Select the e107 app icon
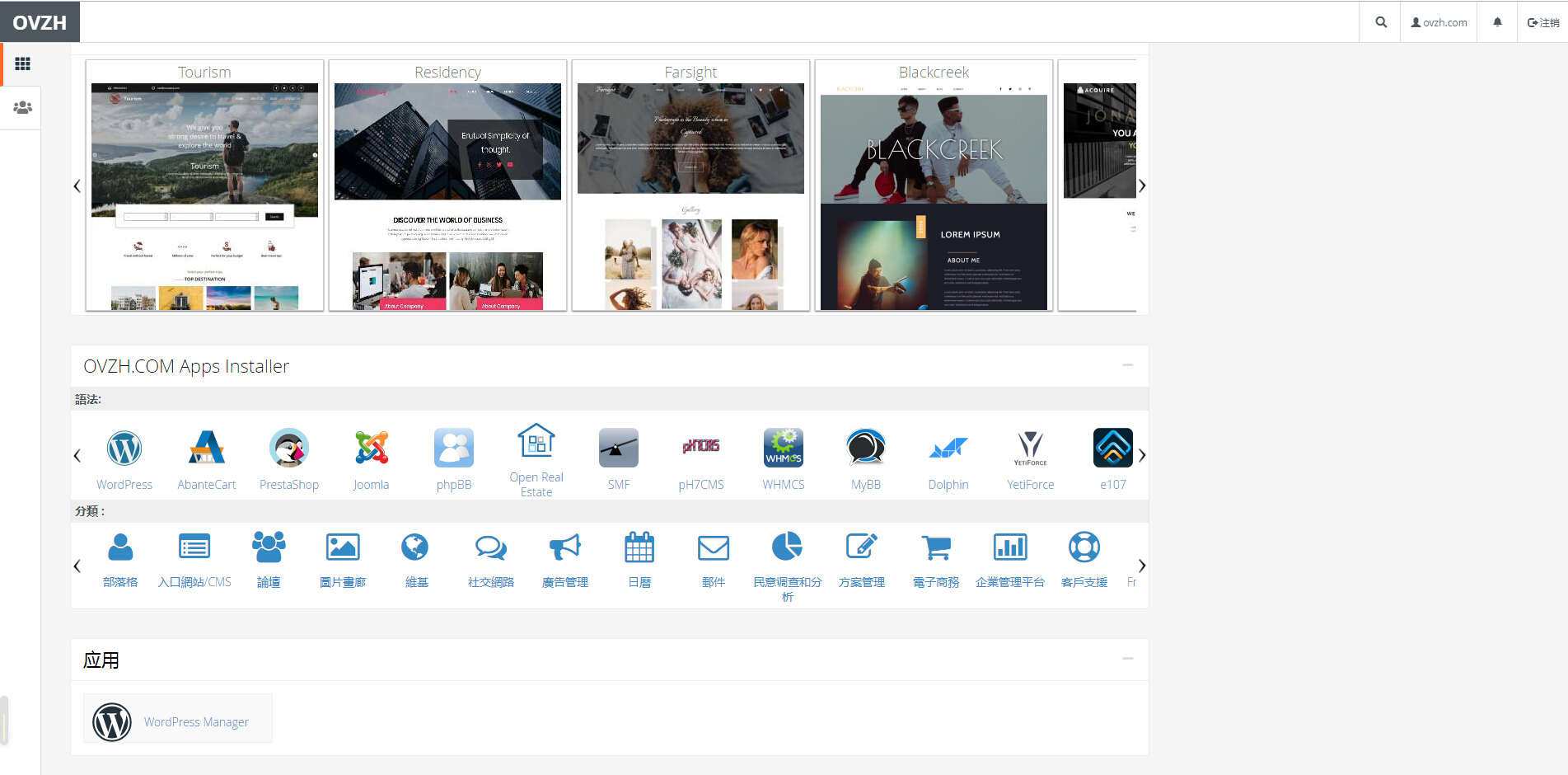Image resolution: width=1568 pixels, height=775 pixels. [x=1112, y=449]
